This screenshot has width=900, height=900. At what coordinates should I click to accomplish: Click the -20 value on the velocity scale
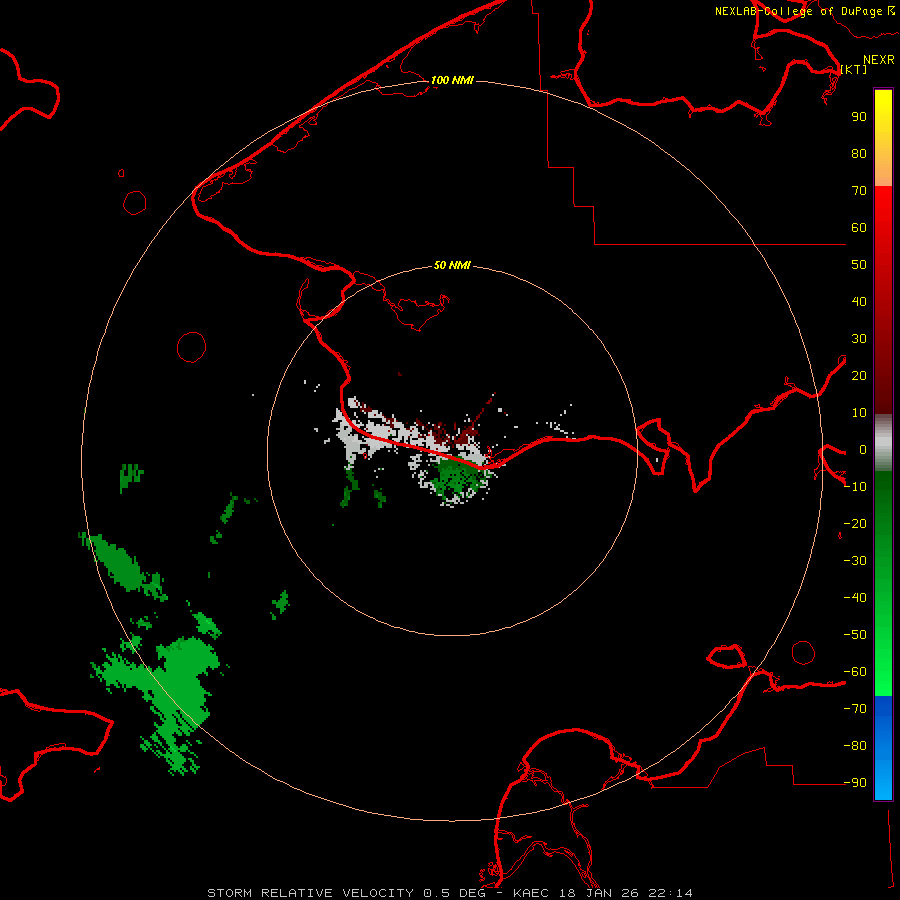[855, 523]
